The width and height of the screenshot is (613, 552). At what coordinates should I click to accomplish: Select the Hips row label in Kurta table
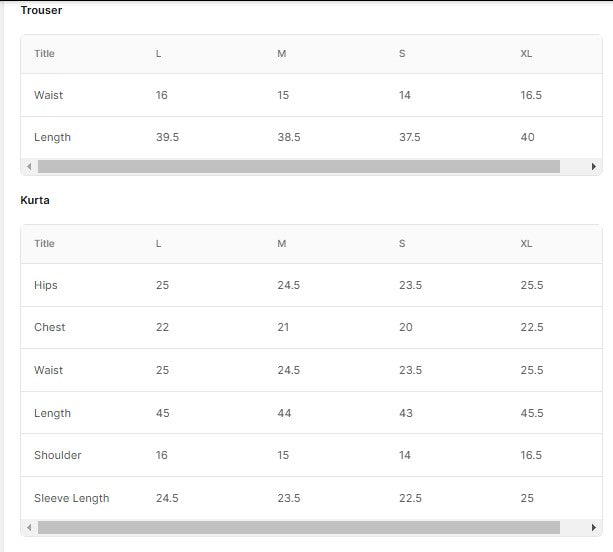(x=46, y=285)
